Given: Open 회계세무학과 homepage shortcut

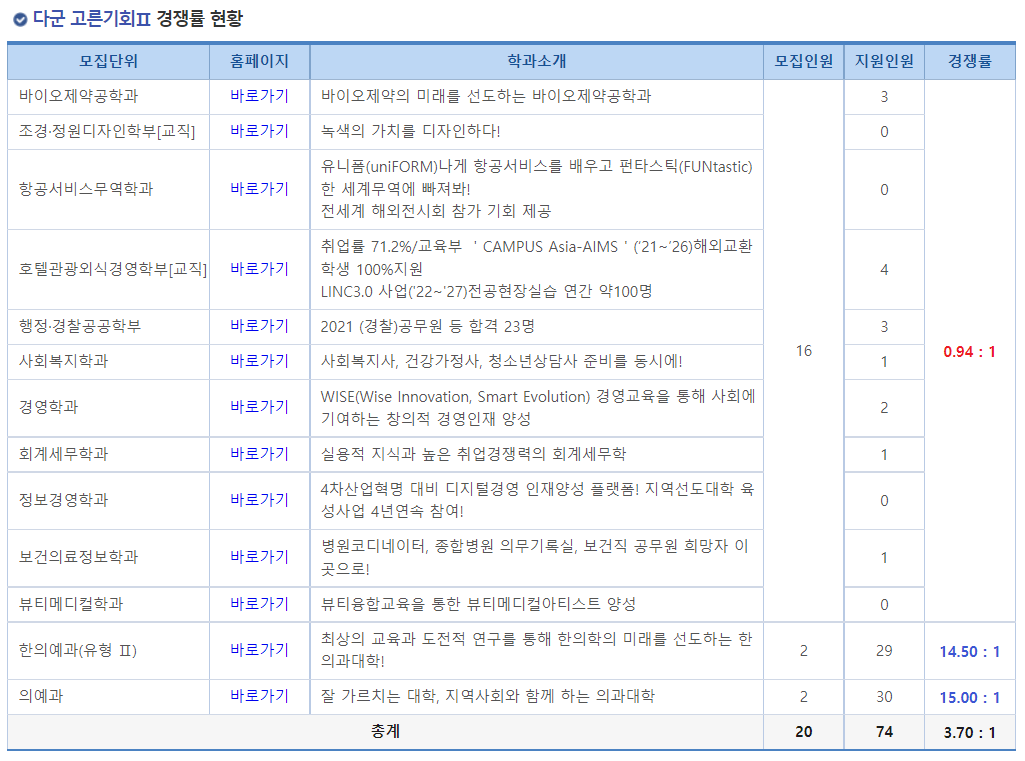Looking at the screenshot, I should click(258, 453).
